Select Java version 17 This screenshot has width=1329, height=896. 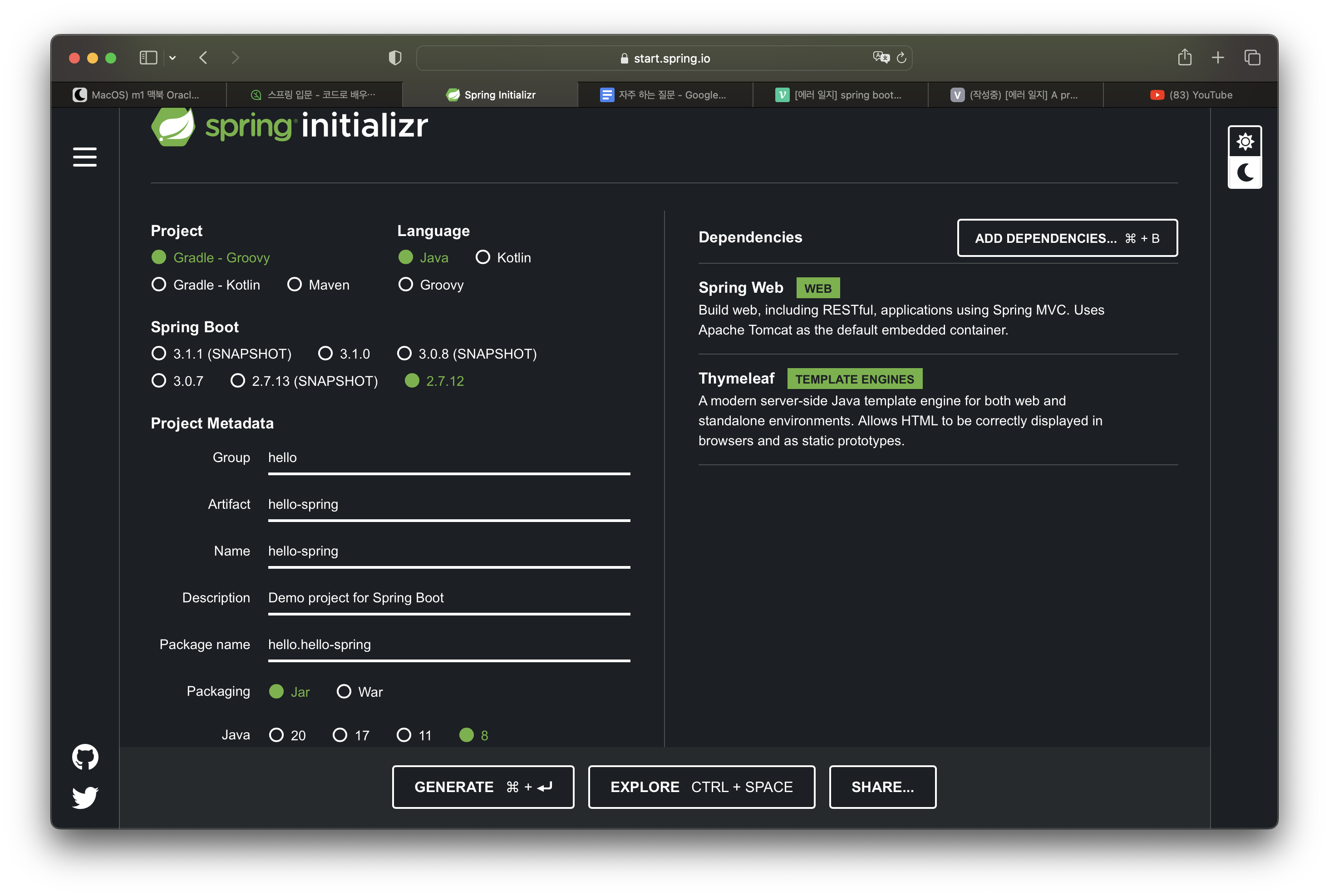(351, 735)
